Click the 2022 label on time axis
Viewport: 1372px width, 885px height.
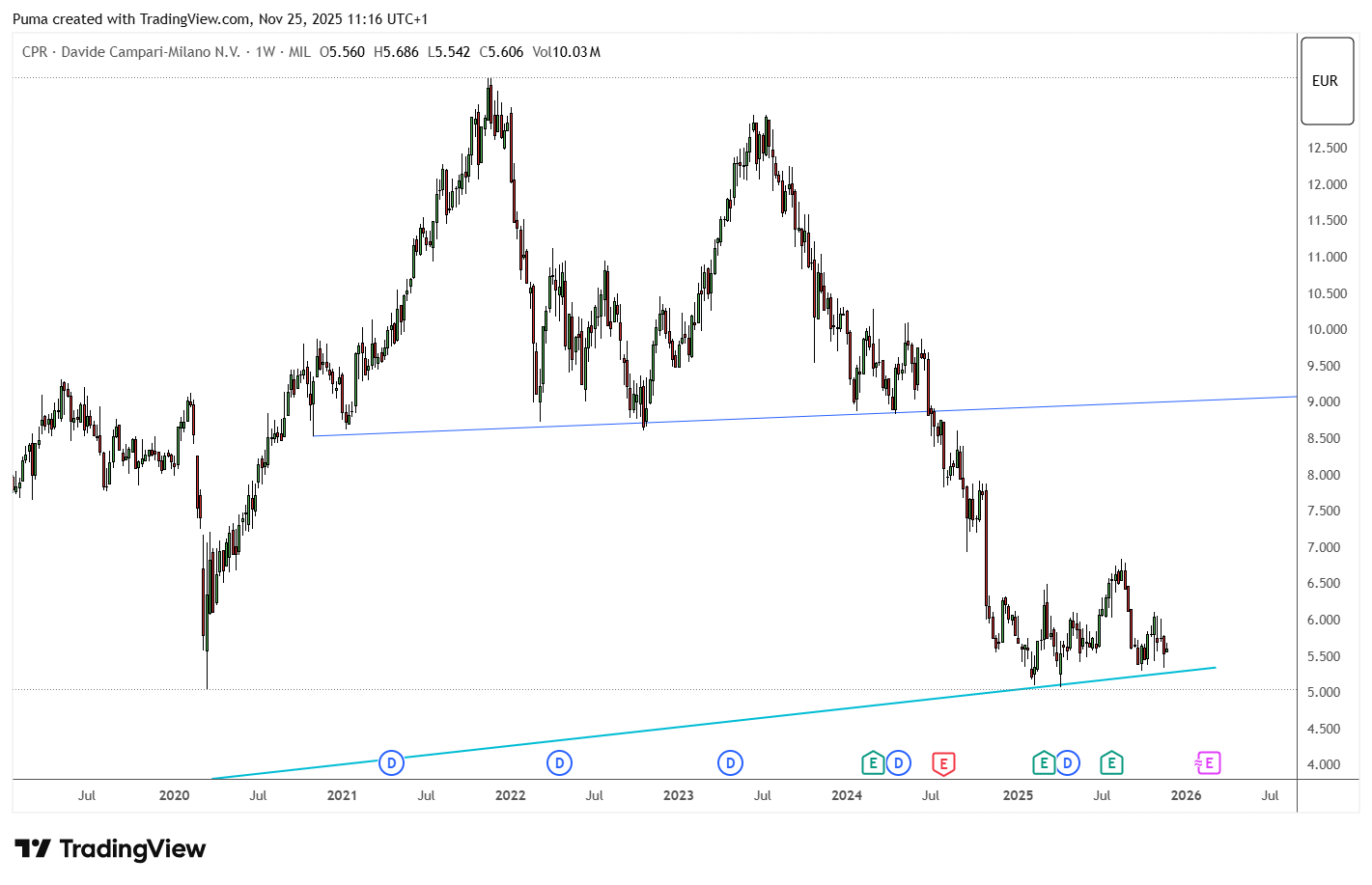510,795
